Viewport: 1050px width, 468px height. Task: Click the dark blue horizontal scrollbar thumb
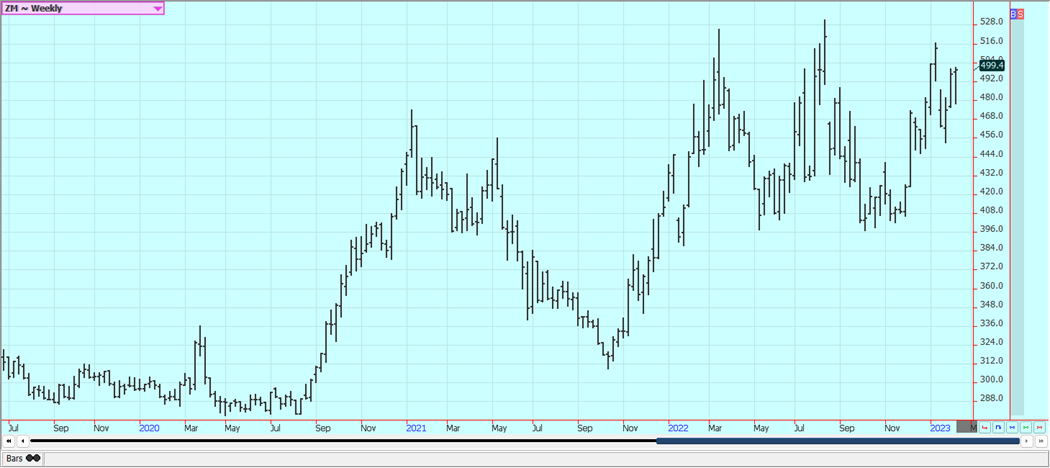(838, 441)
